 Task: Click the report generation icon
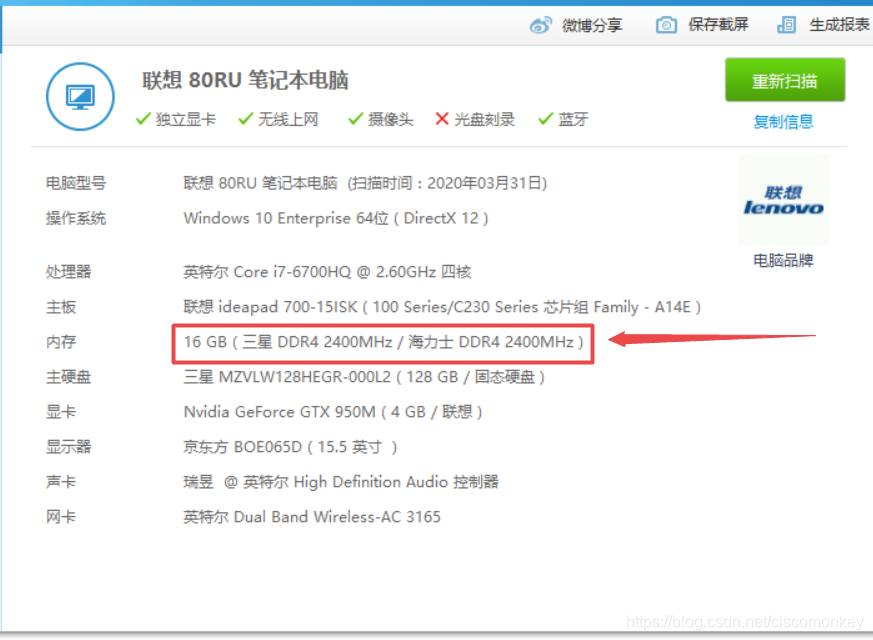point(786,25)
